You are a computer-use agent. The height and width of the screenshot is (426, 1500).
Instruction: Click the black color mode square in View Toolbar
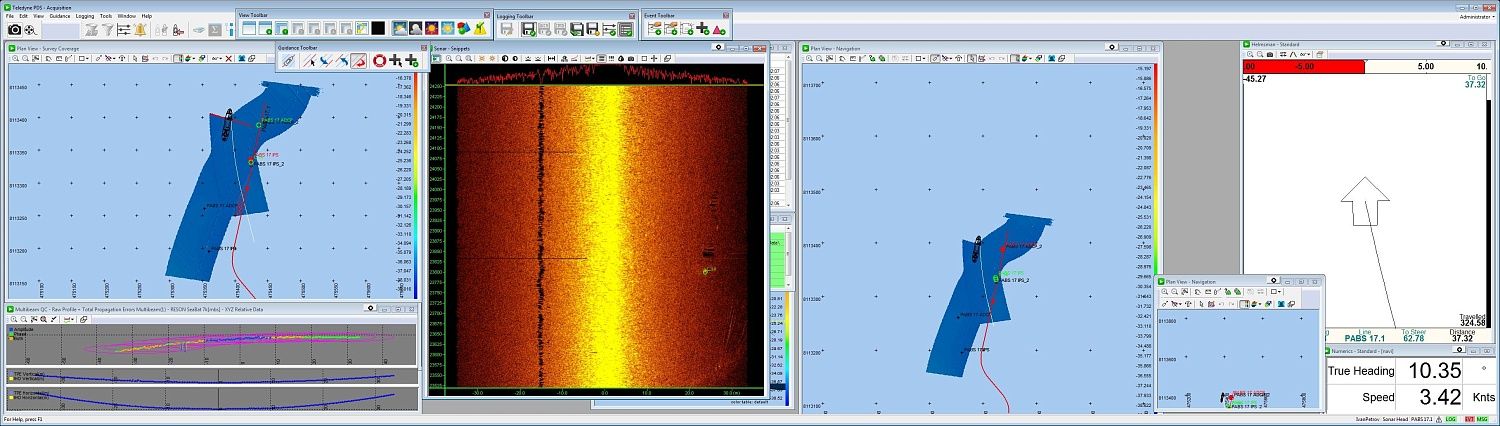[378, 29]
